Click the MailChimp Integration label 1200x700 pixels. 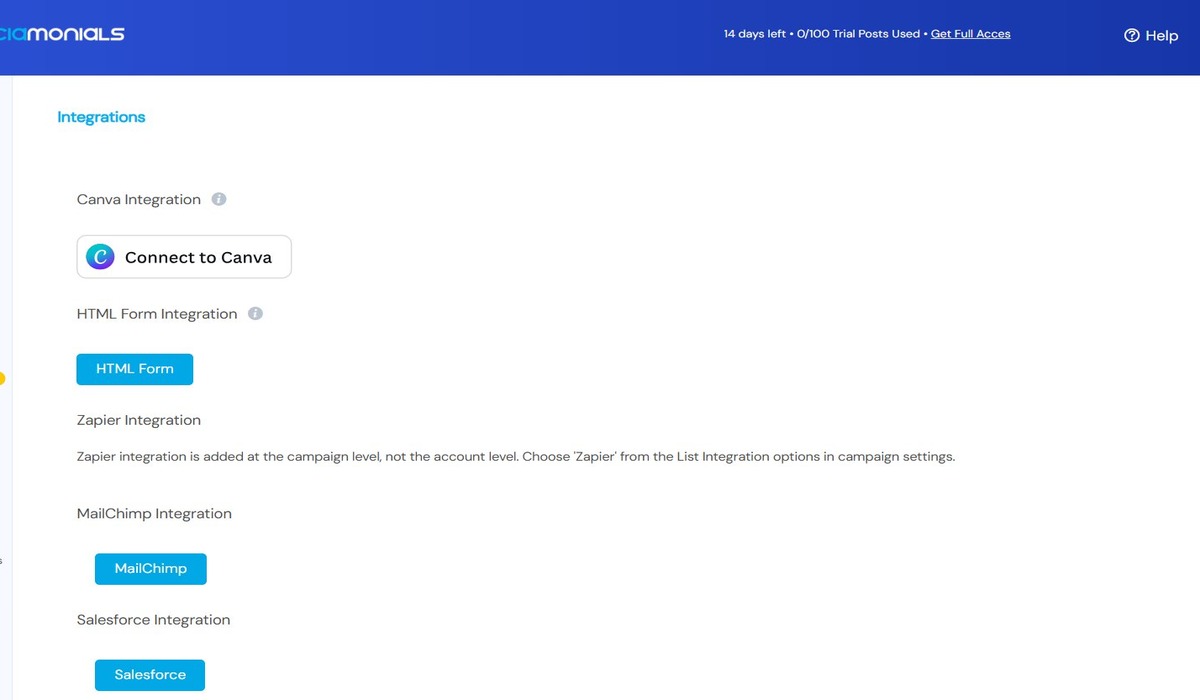154,514
